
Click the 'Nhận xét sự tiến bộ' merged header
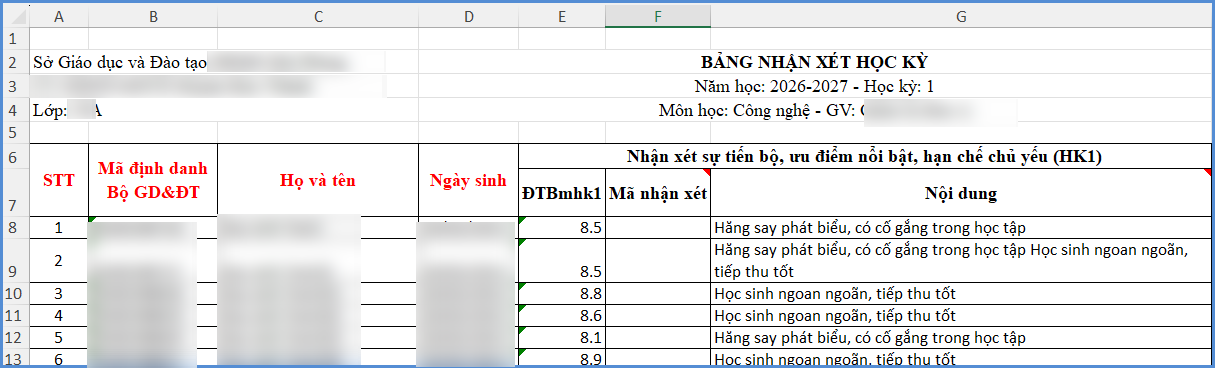click(865, 156)
